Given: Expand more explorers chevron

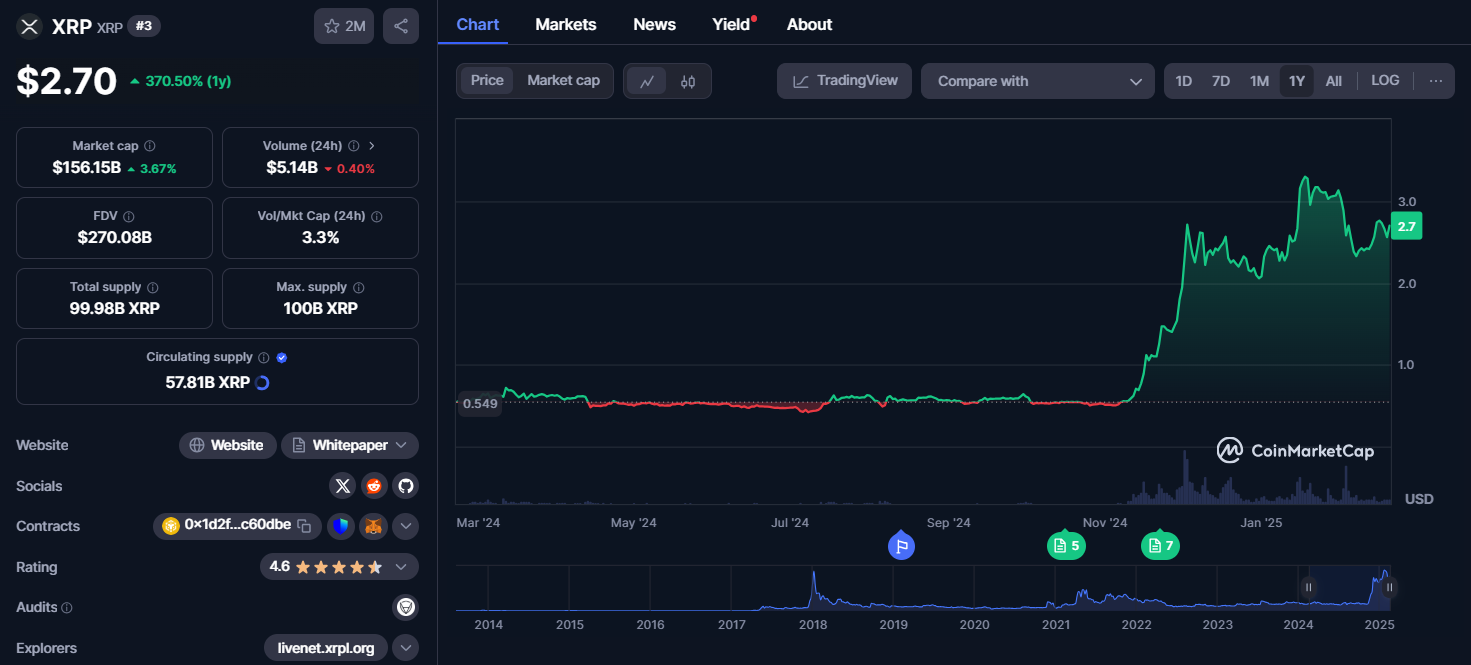Looking at the screenshot, I should 405,648.
